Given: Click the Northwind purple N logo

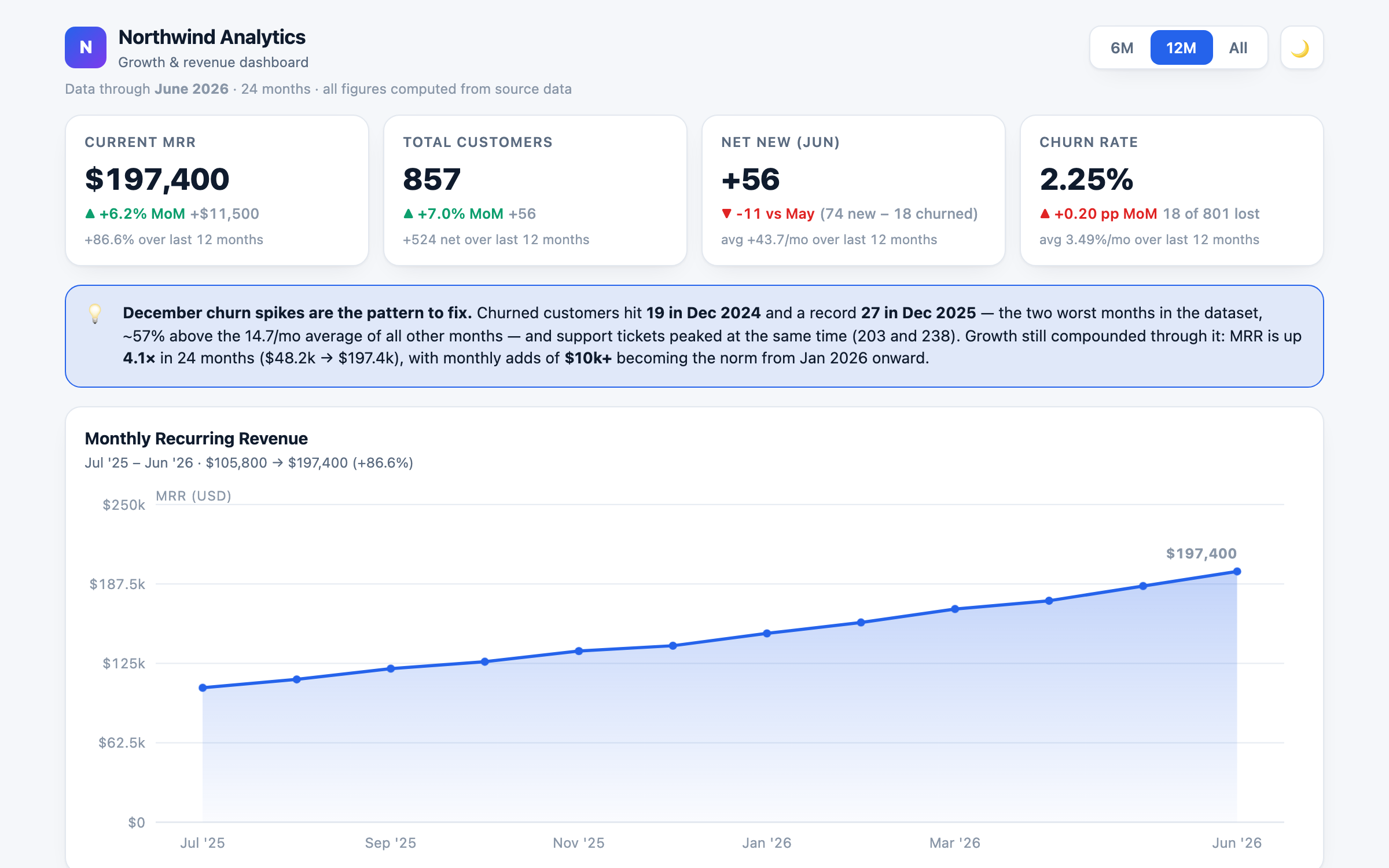Looking at the screenshot, I should pyautogui.click(x=86, y=47).
